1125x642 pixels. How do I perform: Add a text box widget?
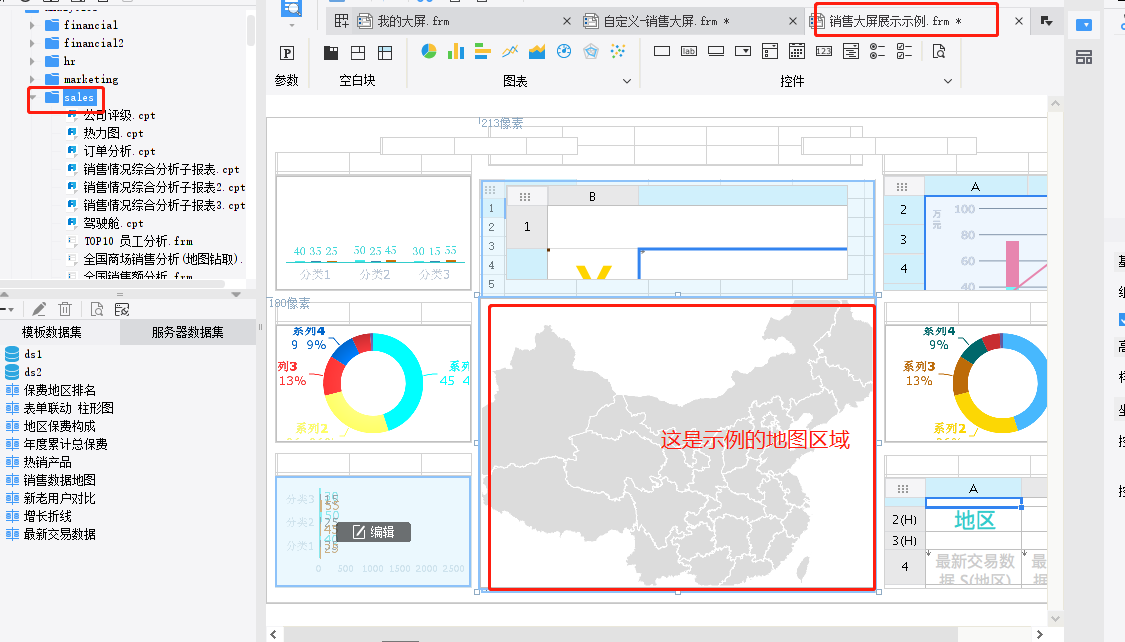coord(662,51)
